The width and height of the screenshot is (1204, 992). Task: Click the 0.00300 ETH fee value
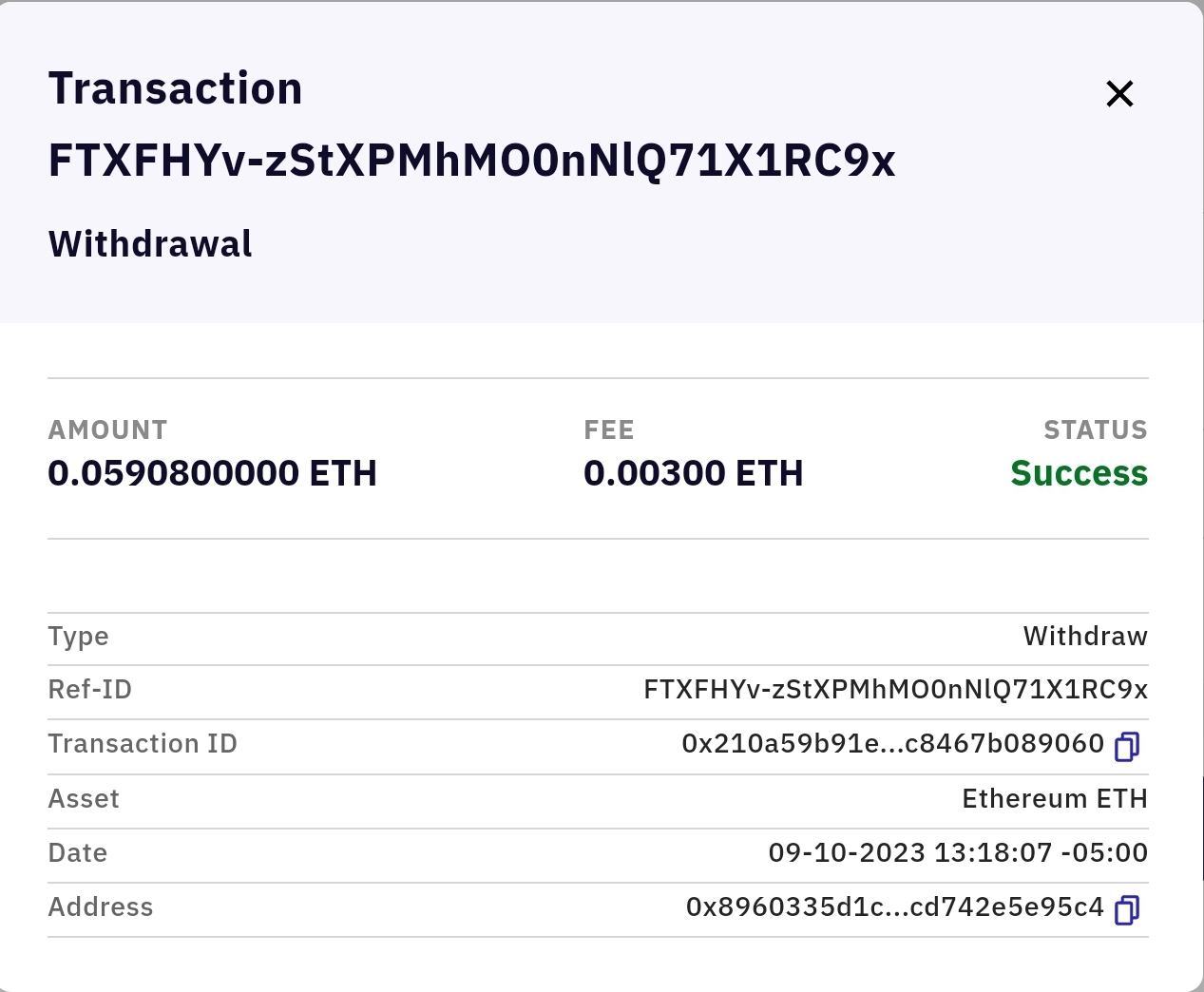[x=693, y=473]
